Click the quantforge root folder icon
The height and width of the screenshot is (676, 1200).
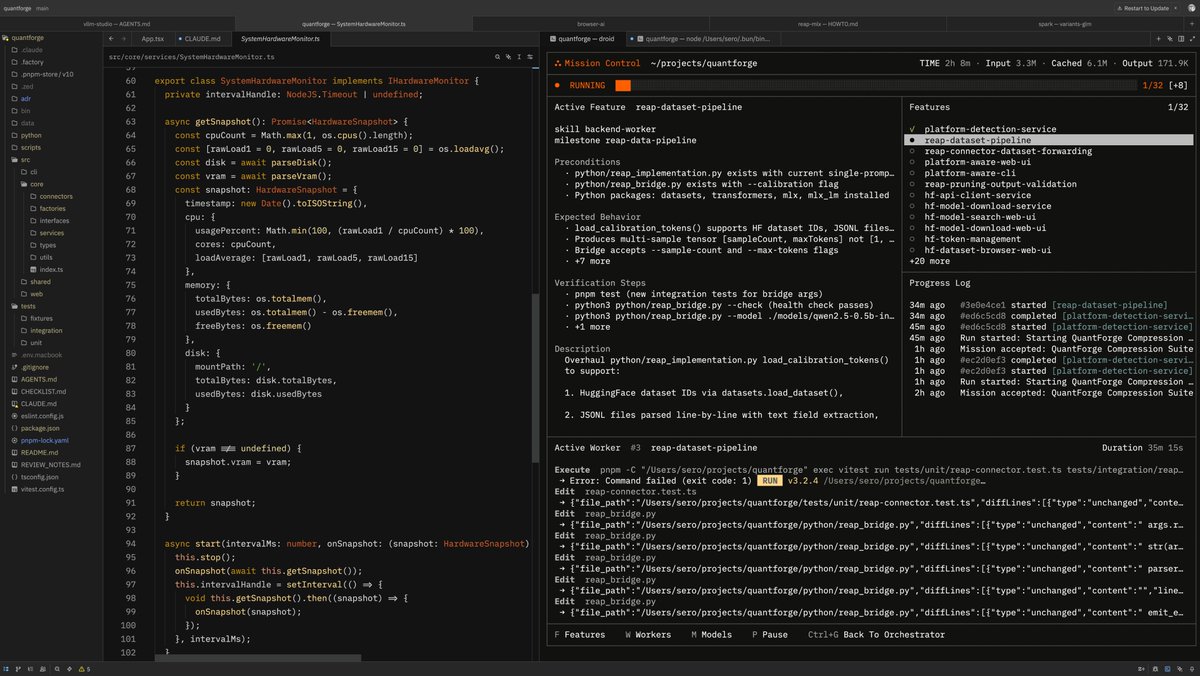(5, 38)
